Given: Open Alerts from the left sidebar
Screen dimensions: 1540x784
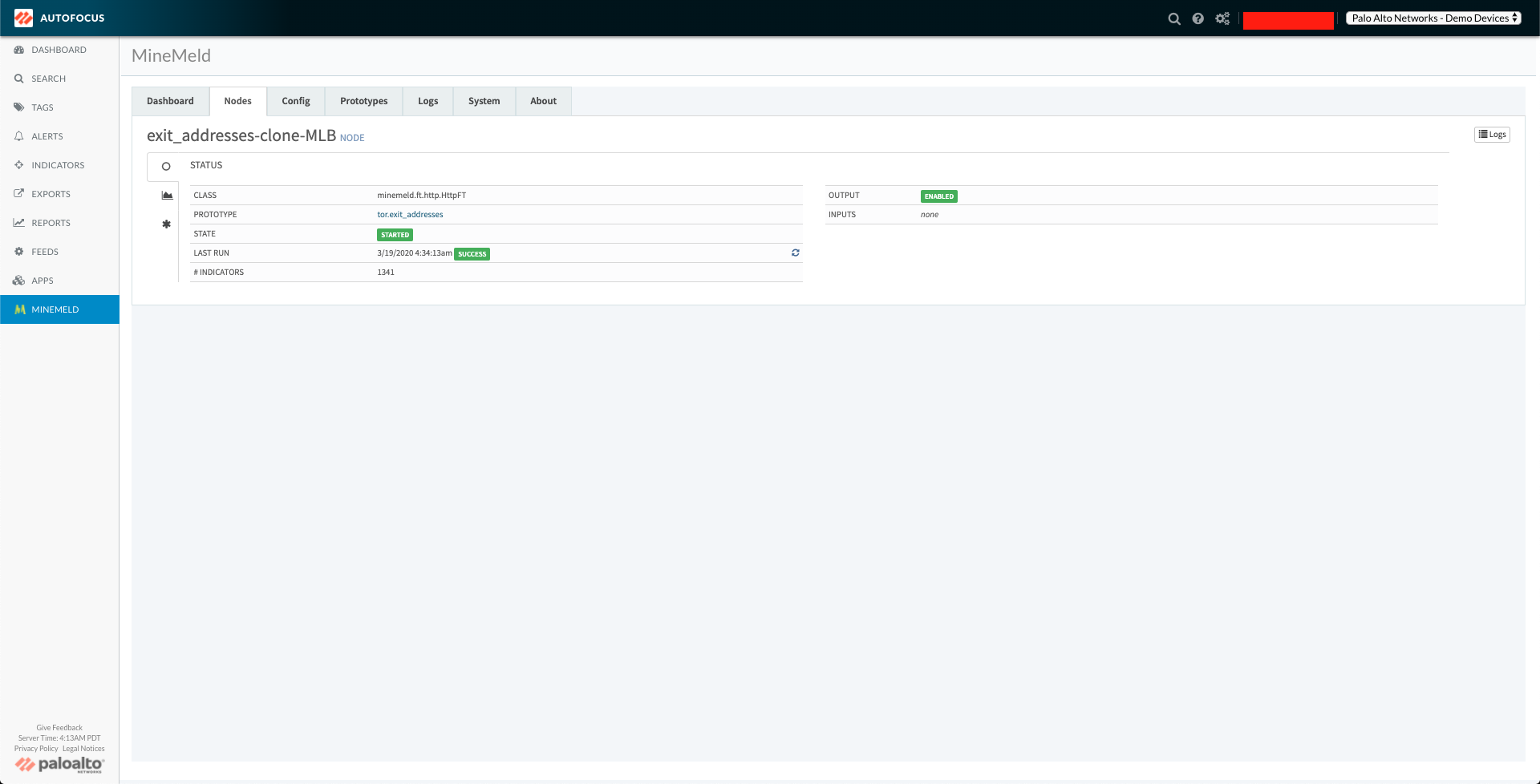Looking at the screenshot, I should coord(47,136).
